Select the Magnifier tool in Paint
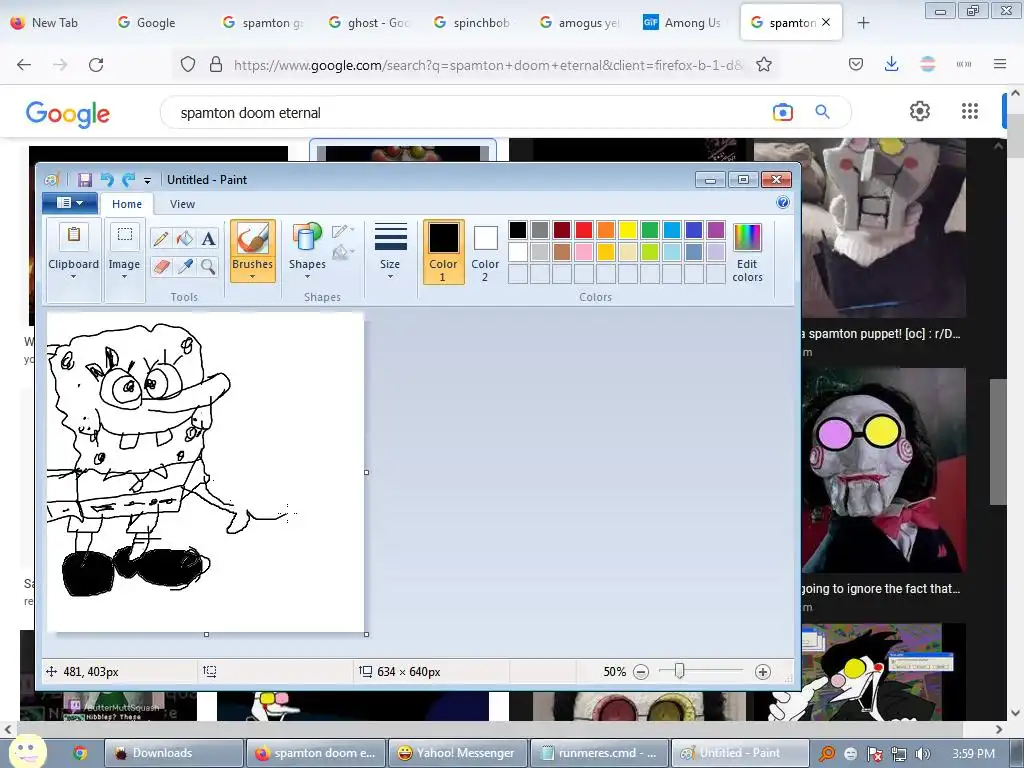This screenshot has width=1024, height=768. point(208,266)
